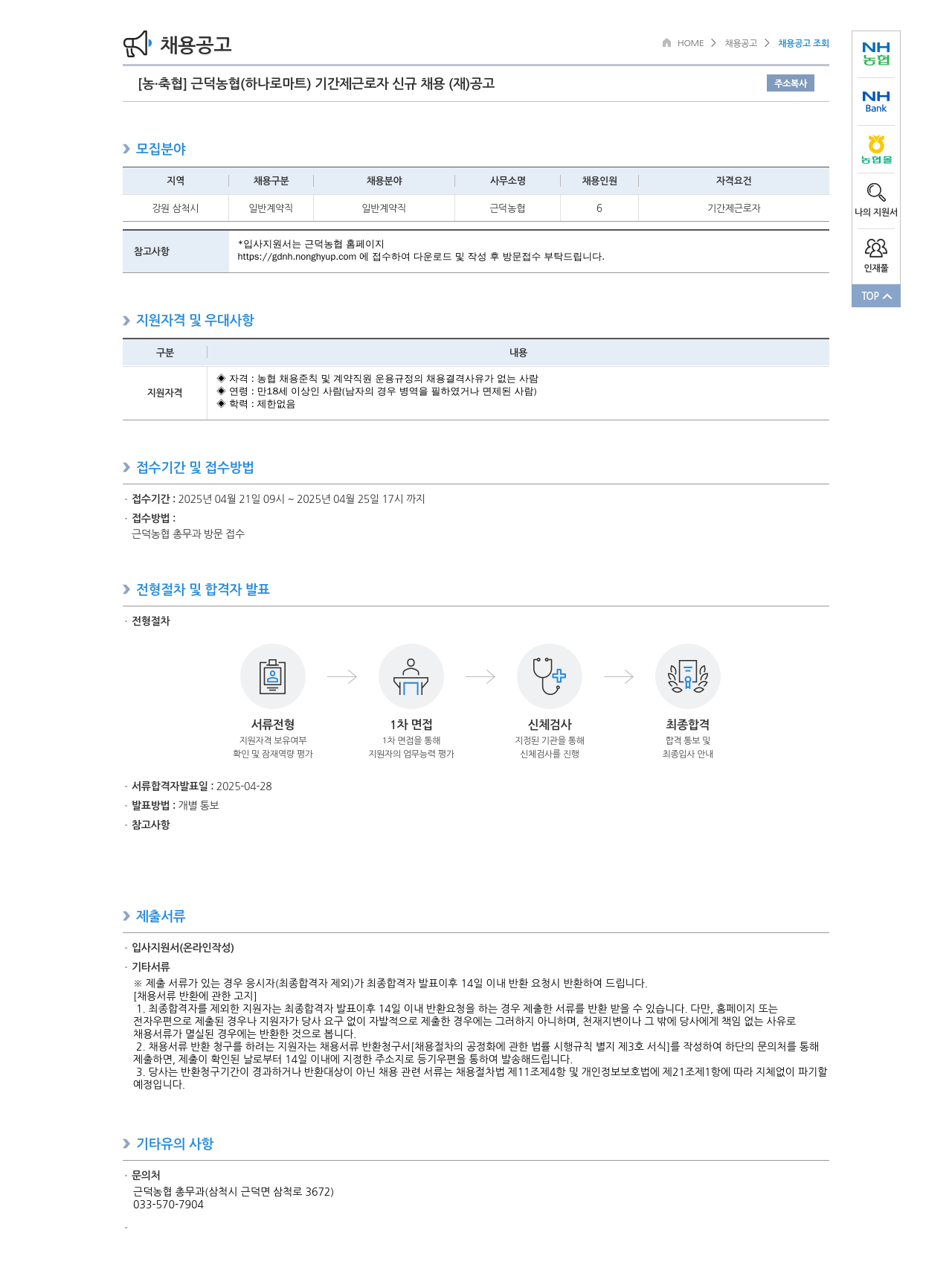Screen dimensions: 952x1285
Task: Click the 사무소명 column header
Action: pyautogui.click(x=507, y=181)
